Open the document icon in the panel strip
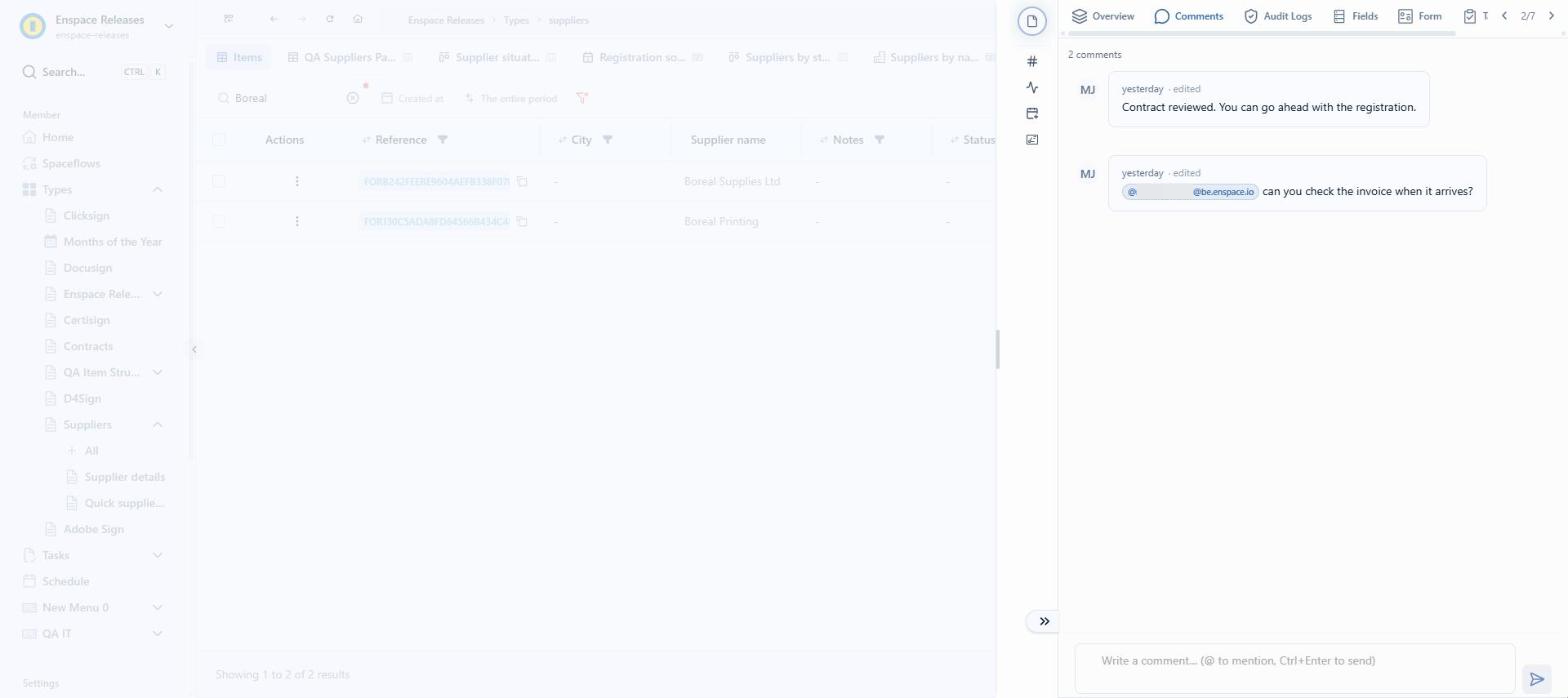 (x=1032, y=21)
